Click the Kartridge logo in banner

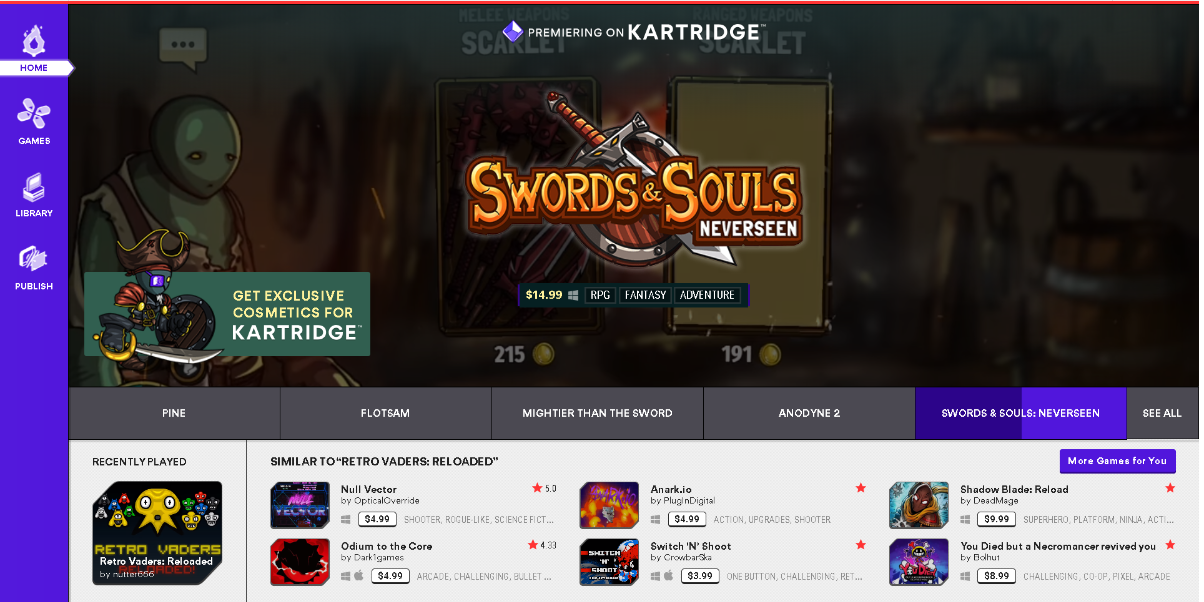pyautogui.click(x=634, y=32)
